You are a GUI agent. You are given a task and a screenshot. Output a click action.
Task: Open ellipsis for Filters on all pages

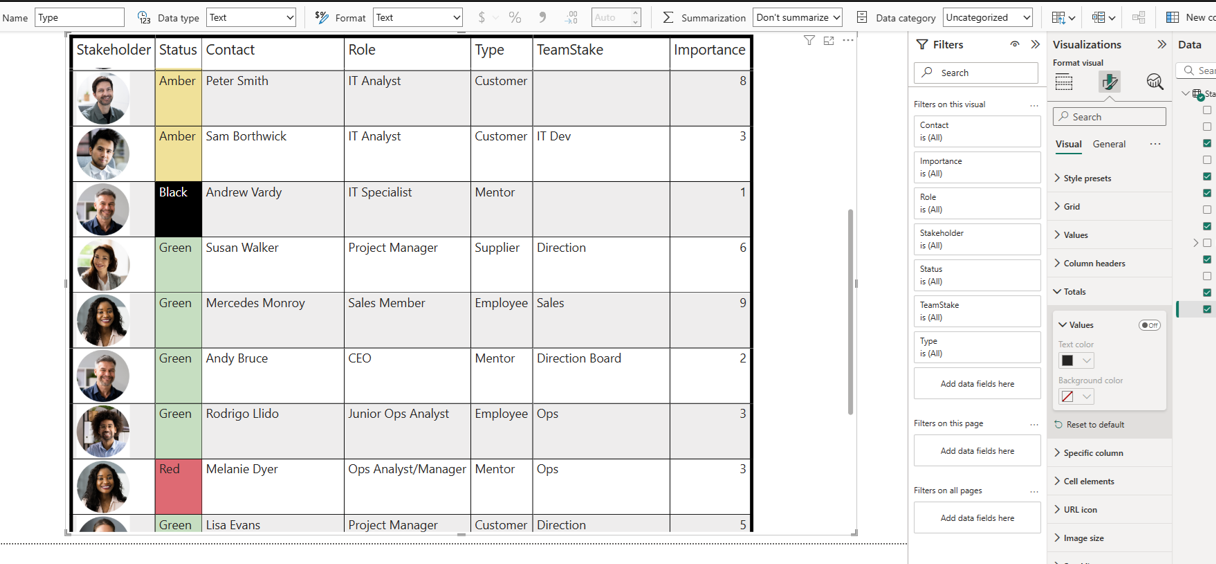pyautogui.click(x=1034, y=491)
